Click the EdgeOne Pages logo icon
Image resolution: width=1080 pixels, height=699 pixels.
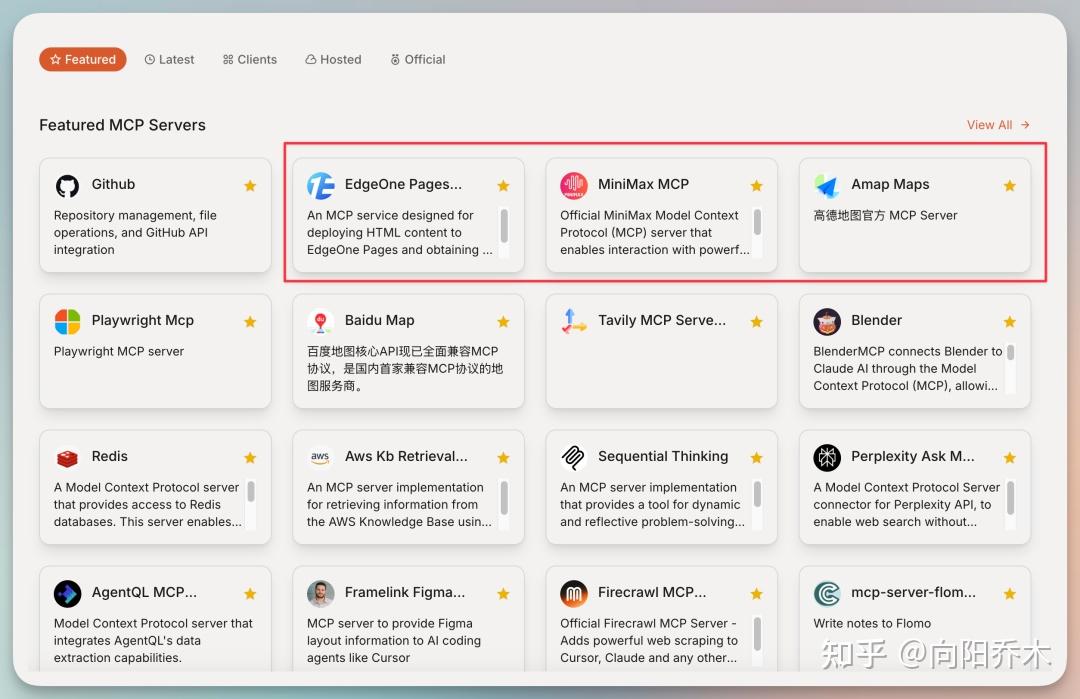point(320,185)
